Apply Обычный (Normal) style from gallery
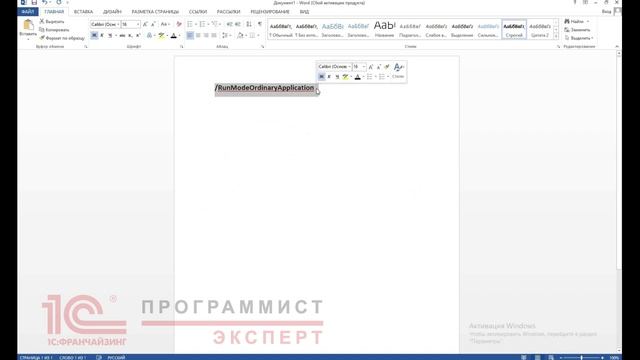 (x=280, y=30)
